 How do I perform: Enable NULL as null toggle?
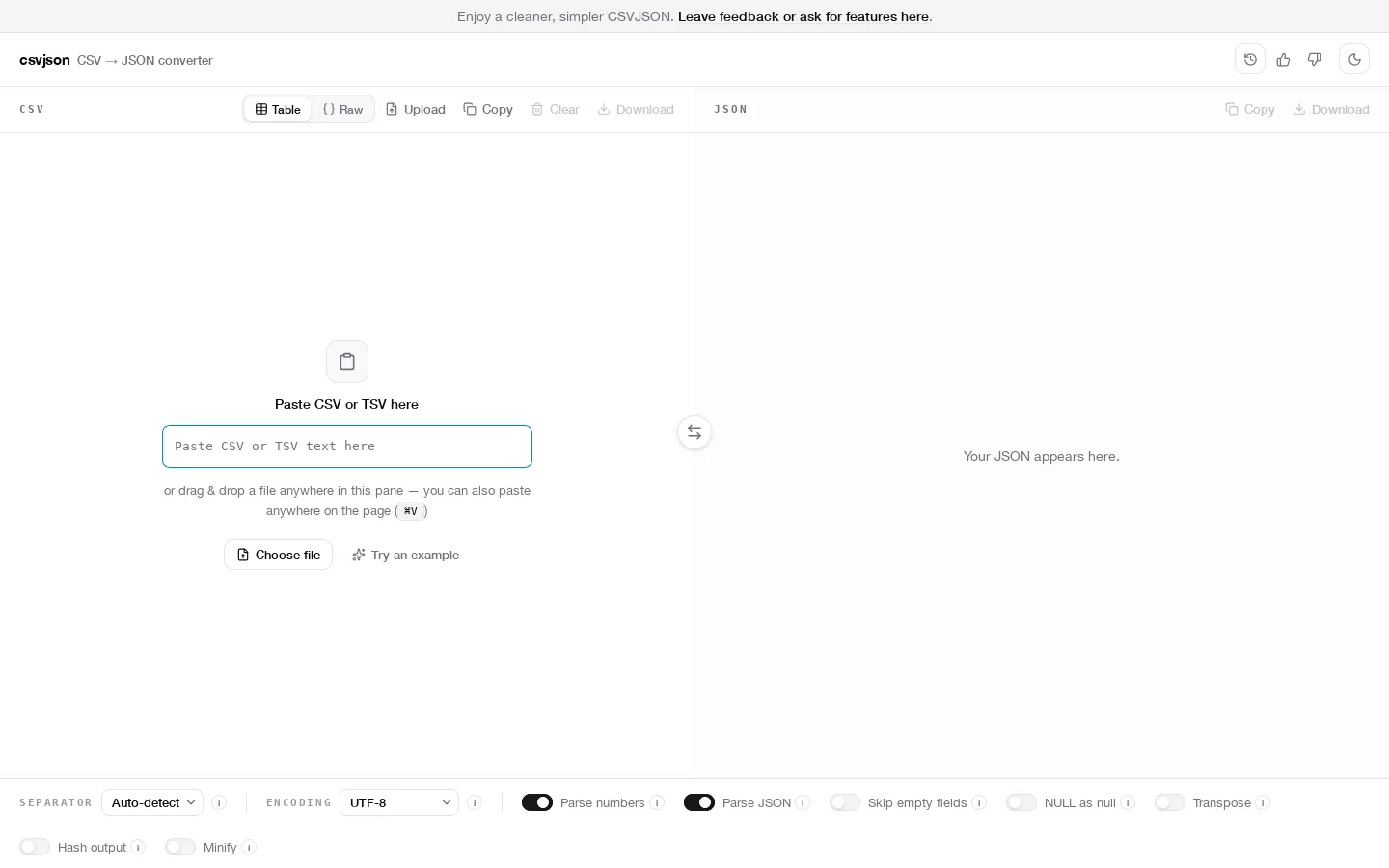coord(1021,802)
